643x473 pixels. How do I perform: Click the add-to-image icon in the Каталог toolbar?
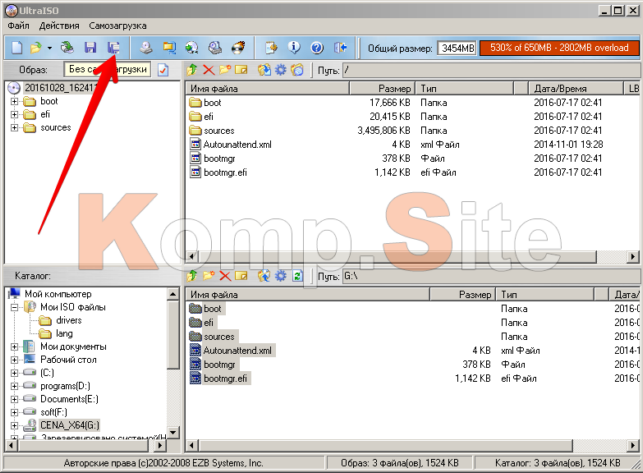(264, 276)
